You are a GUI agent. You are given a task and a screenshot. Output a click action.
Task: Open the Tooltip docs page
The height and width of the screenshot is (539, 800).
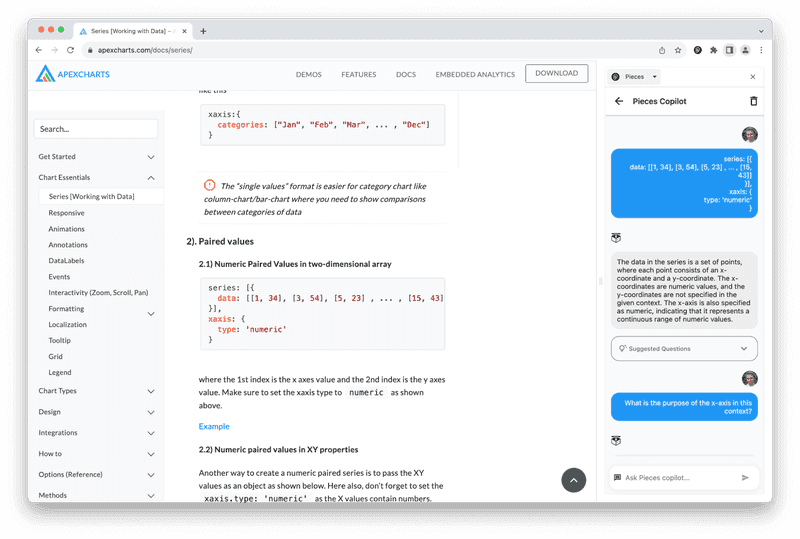[x=60, y=340]
